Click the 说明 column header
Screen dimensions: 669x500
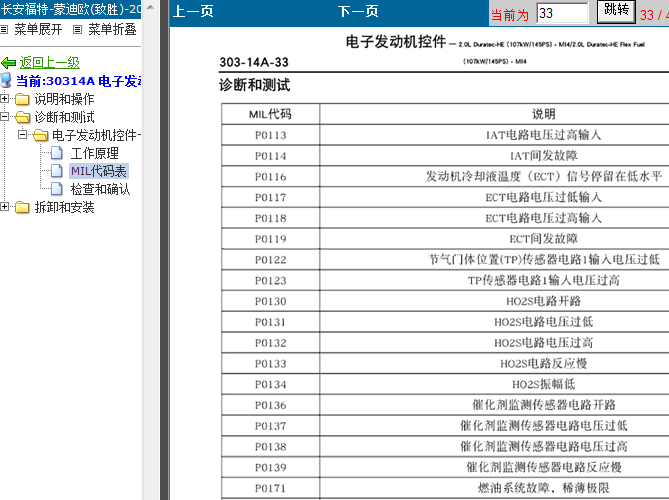click(543, 114)
